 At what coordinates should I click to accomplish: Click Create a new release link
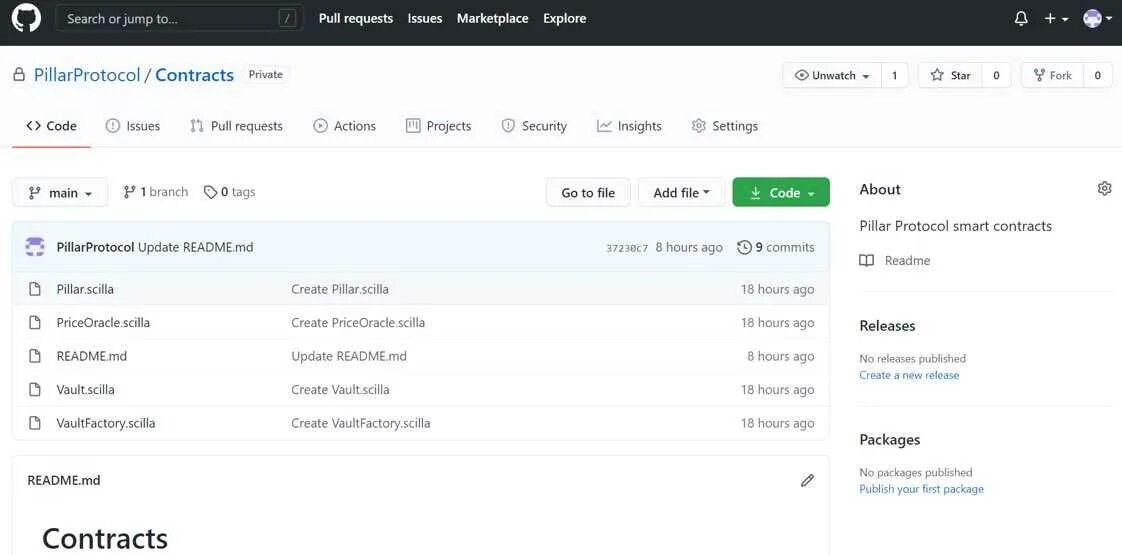click(x=909, y=375)
